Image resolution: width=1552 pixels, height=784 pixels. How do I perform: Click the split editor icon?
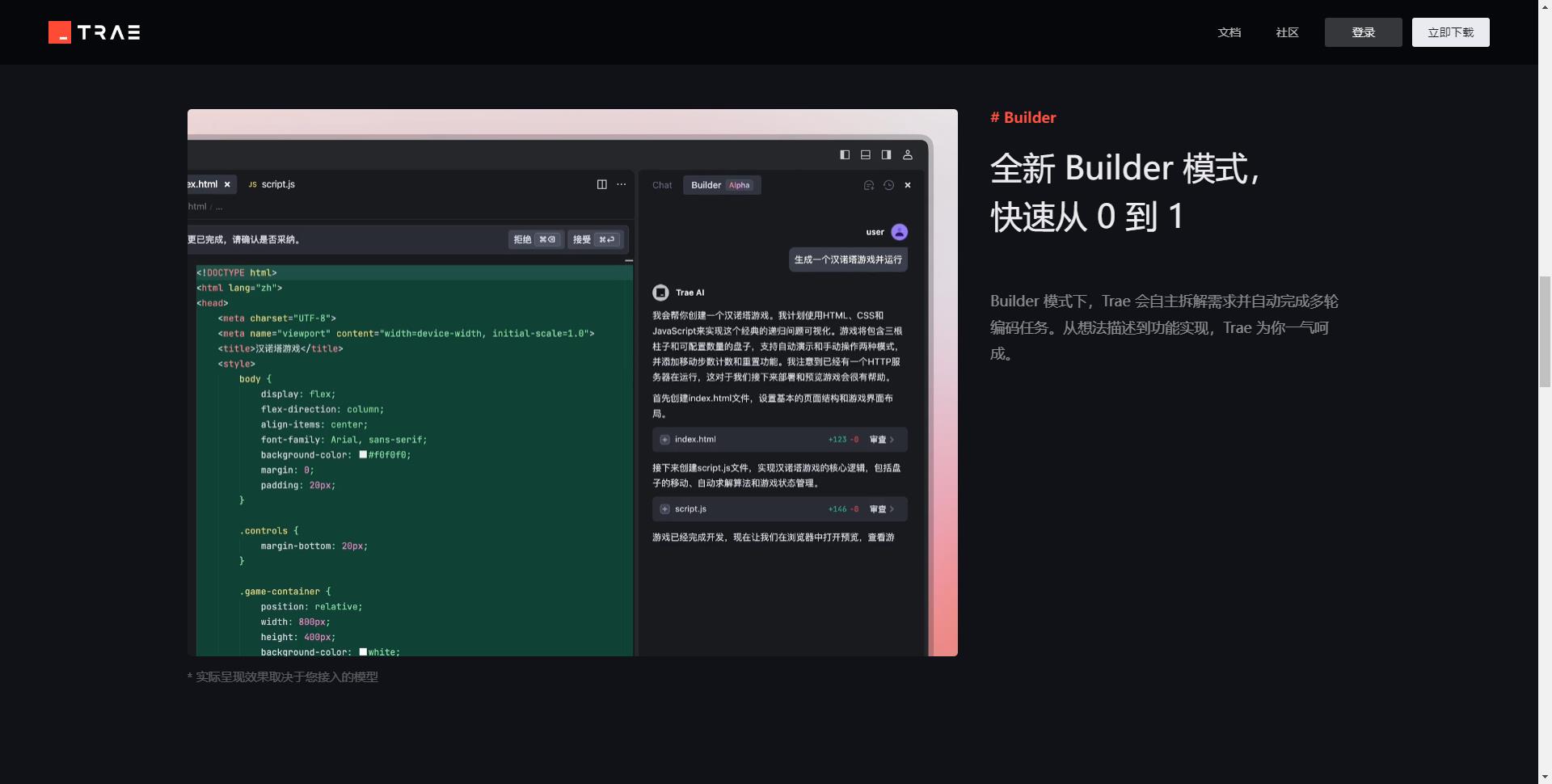(x=601, y=184)
